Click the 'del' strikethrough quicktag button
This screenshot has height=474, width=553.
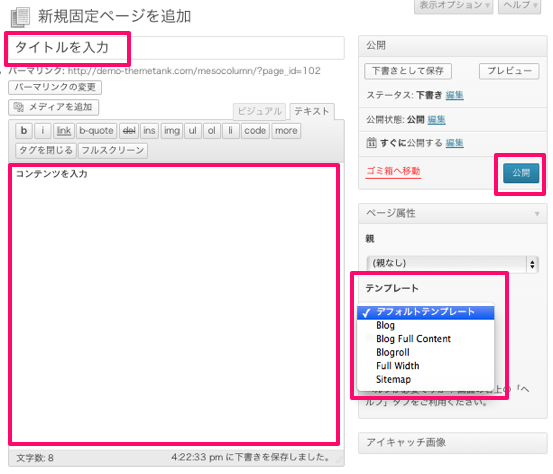tap(129, 131)
